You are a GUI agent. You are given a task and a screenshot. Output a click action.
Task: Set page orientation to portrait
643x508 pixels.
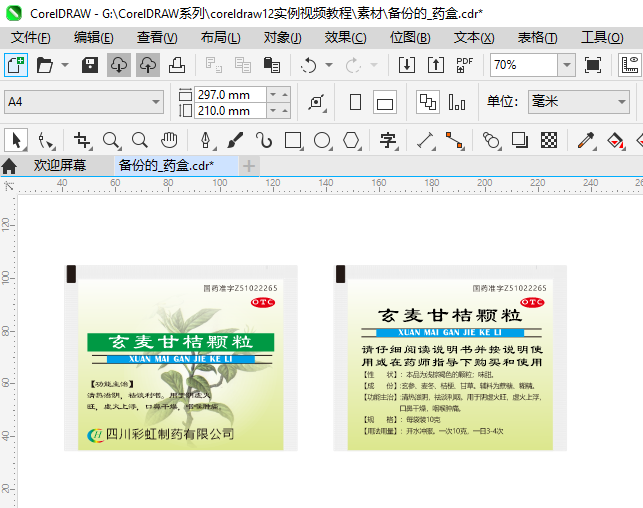pyautogui.click(x=356, y=102)
